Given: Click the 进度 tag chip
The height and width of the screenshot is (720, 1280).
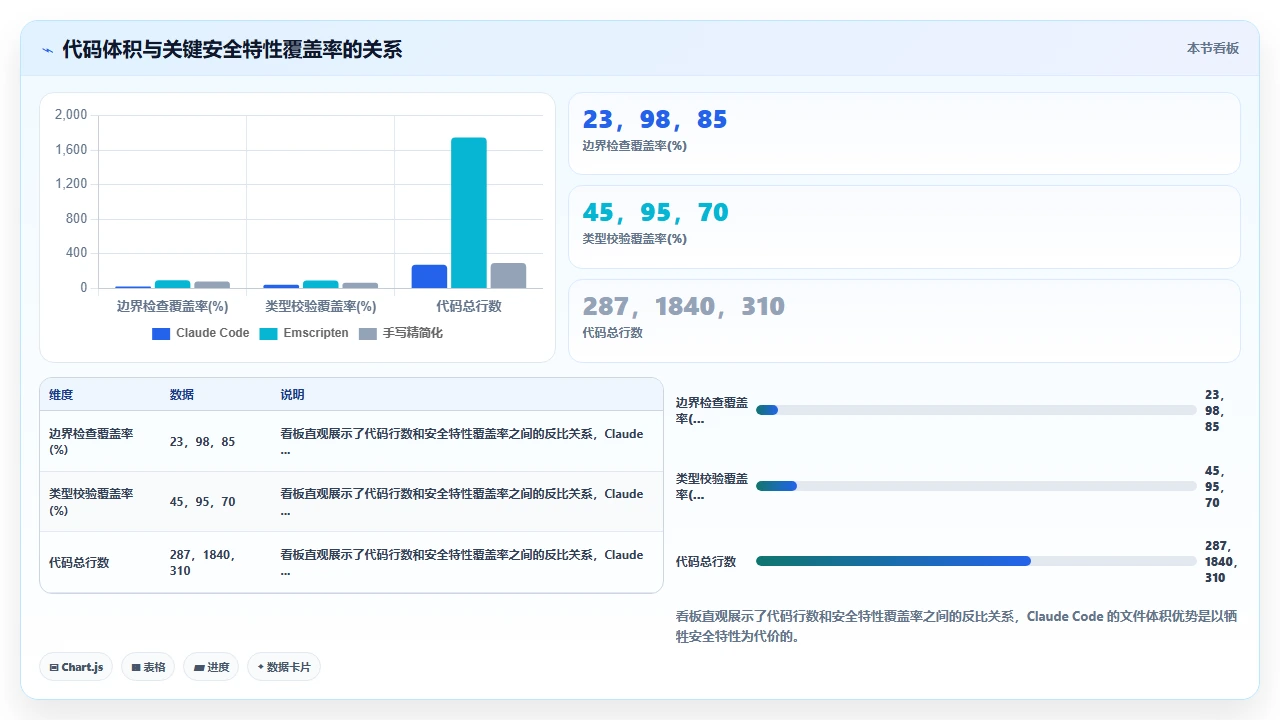Looking at the screenshot, I should pos(211,667).
